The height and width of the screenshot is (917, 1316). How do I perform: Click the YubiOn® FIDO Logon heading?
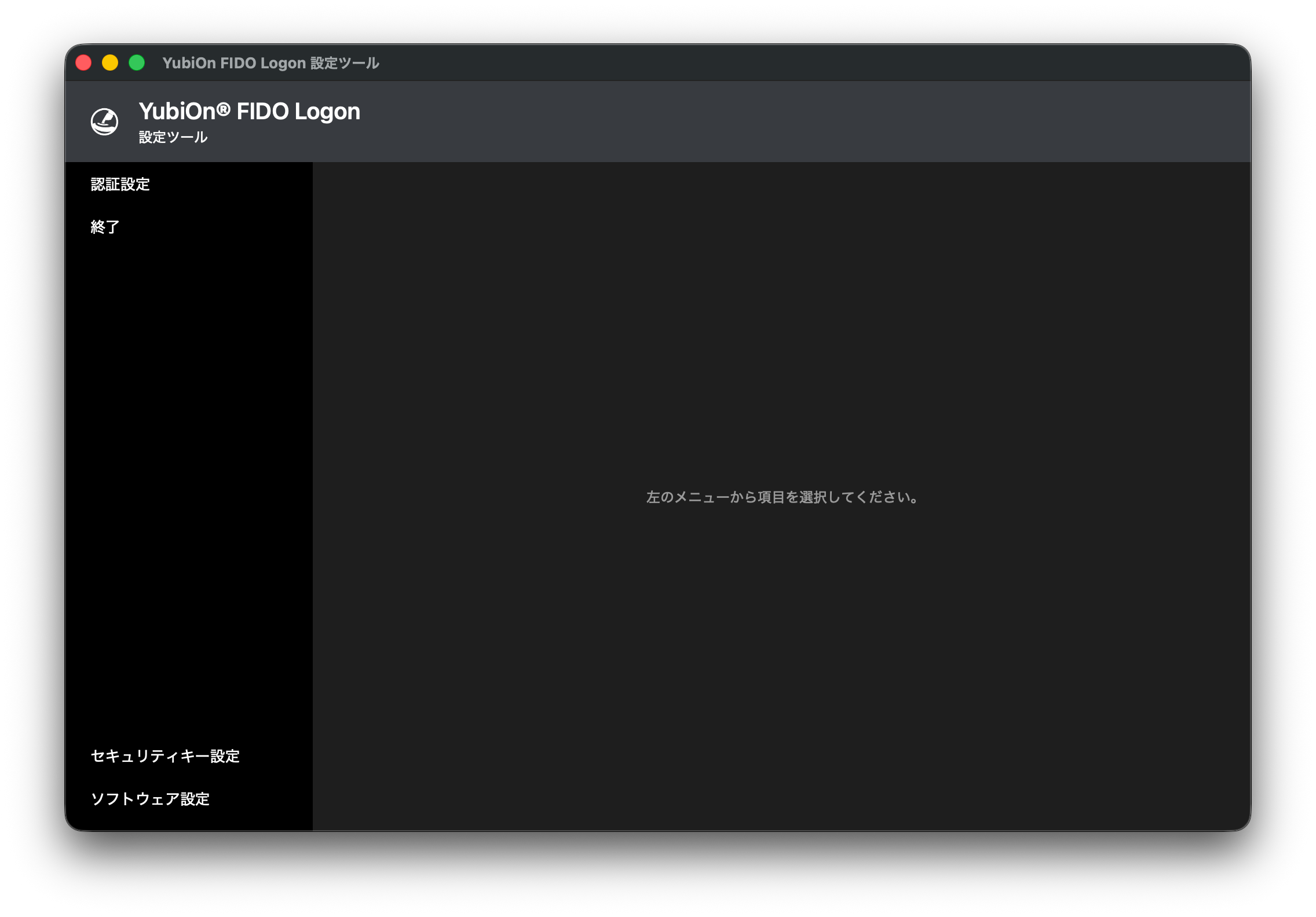click(x=249, y=111)
